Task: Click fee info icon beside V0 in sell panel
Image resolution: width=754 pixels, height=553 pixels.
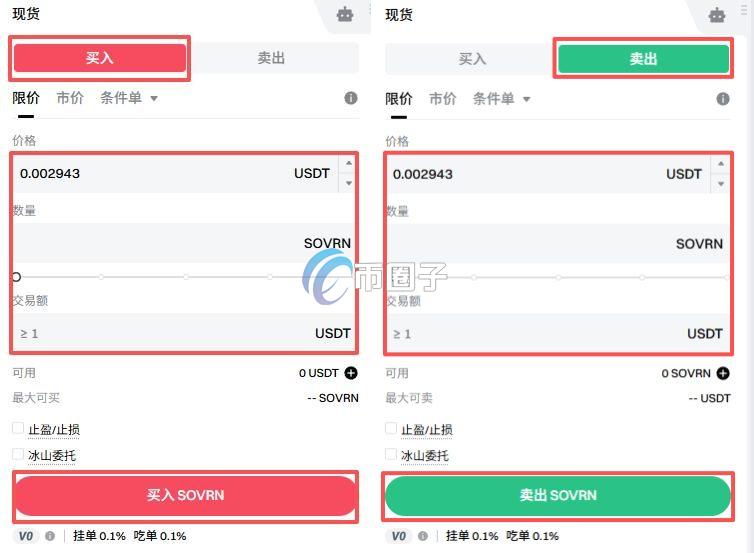Action: click(423, 536)
